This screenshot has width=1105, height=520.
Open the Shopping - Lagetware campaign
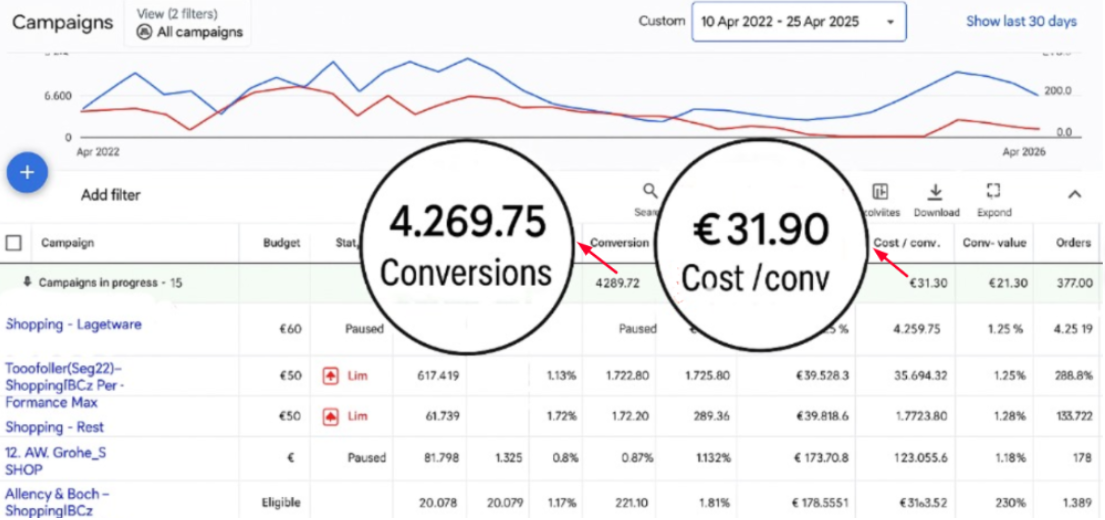pos(74,325)
